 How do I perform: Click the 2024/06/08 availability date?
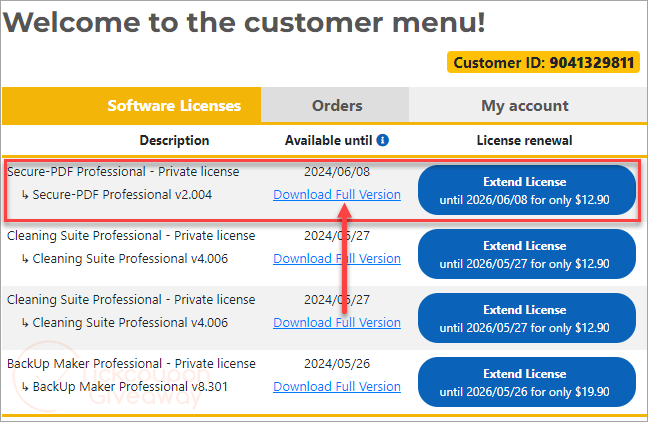337,172
